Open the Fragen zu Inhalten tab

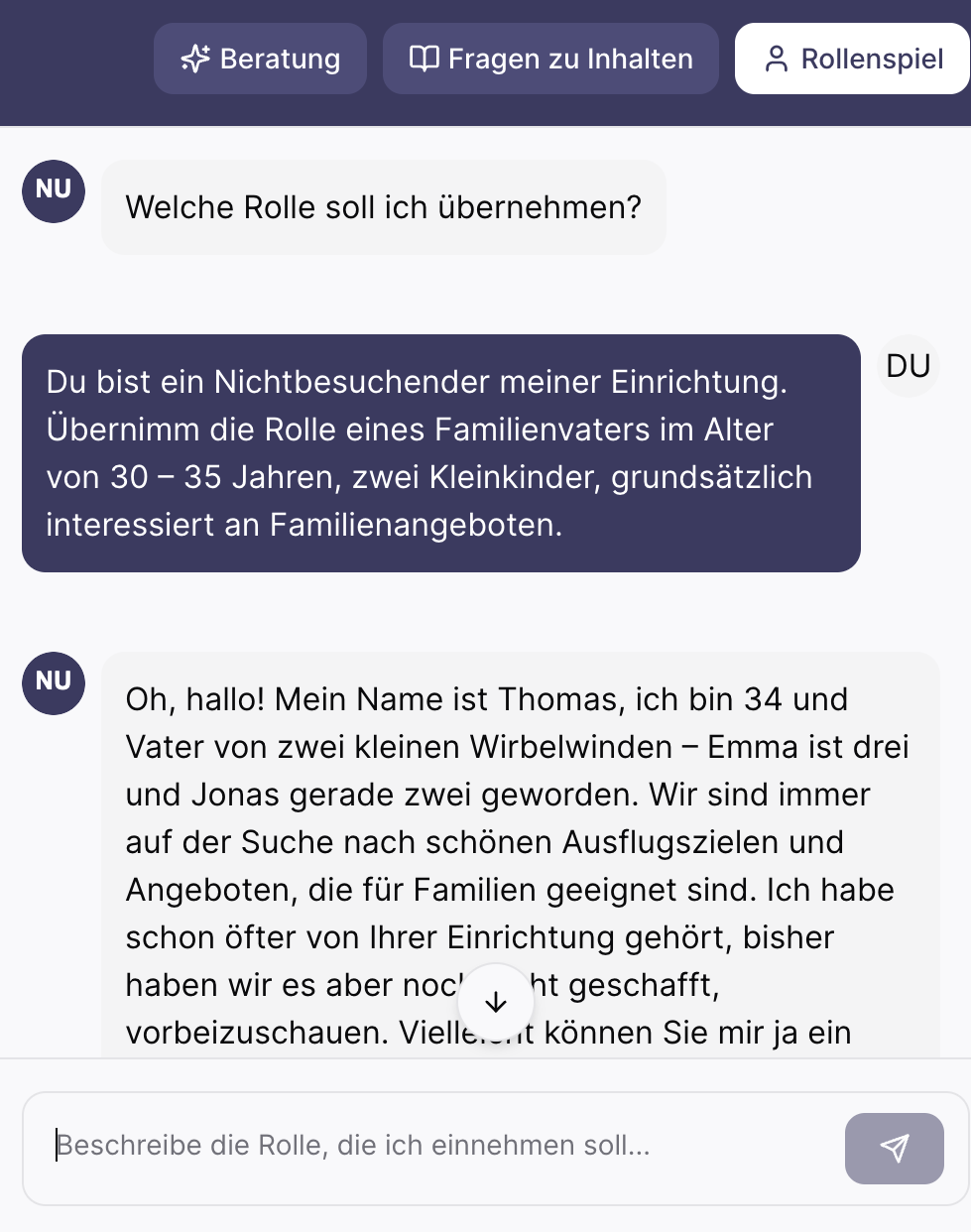[x=550, y=59]
